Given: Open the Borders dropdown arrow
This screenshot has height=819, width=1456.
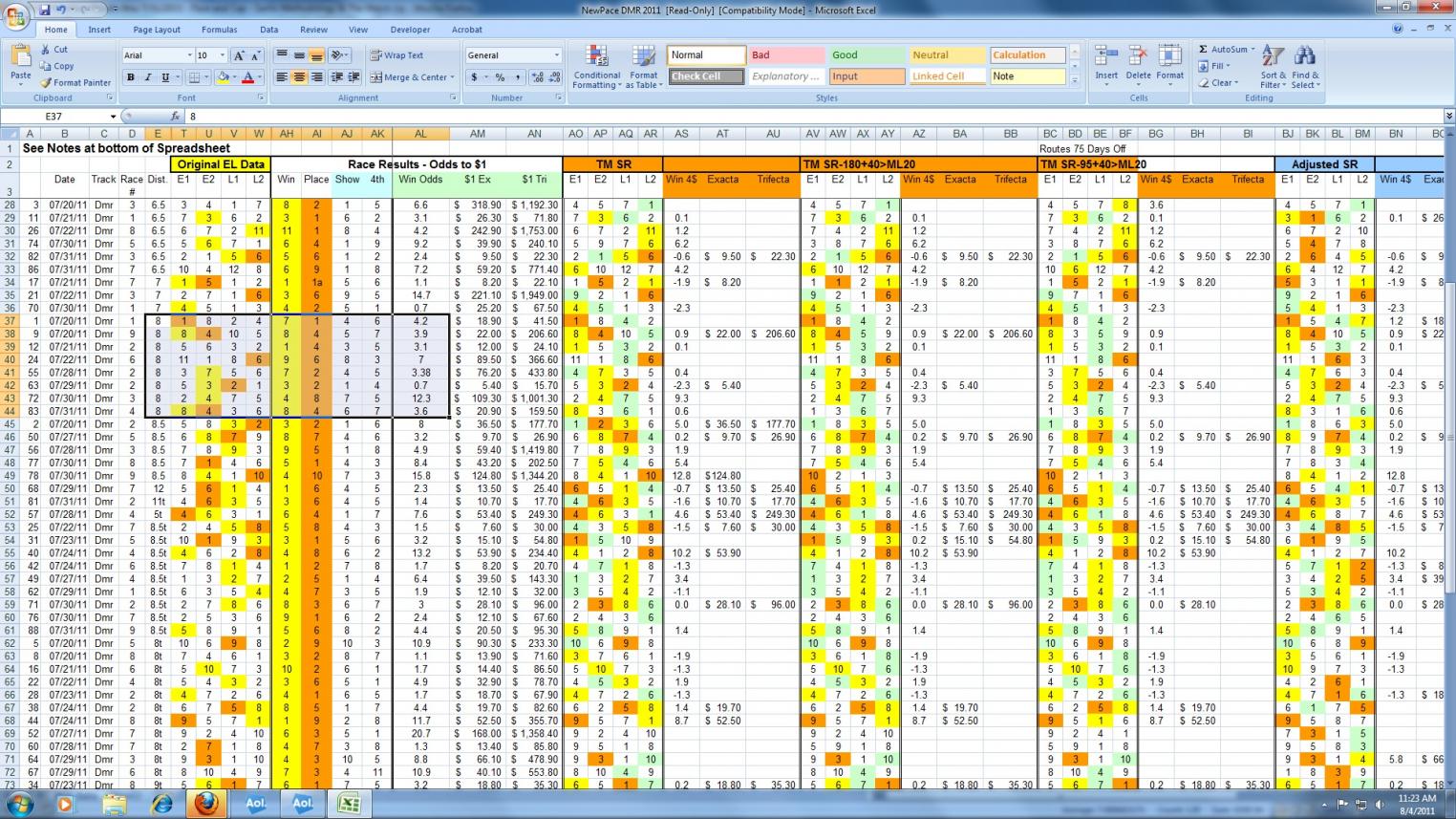Looking at the screenshot, I should click(x=207, y=77).
